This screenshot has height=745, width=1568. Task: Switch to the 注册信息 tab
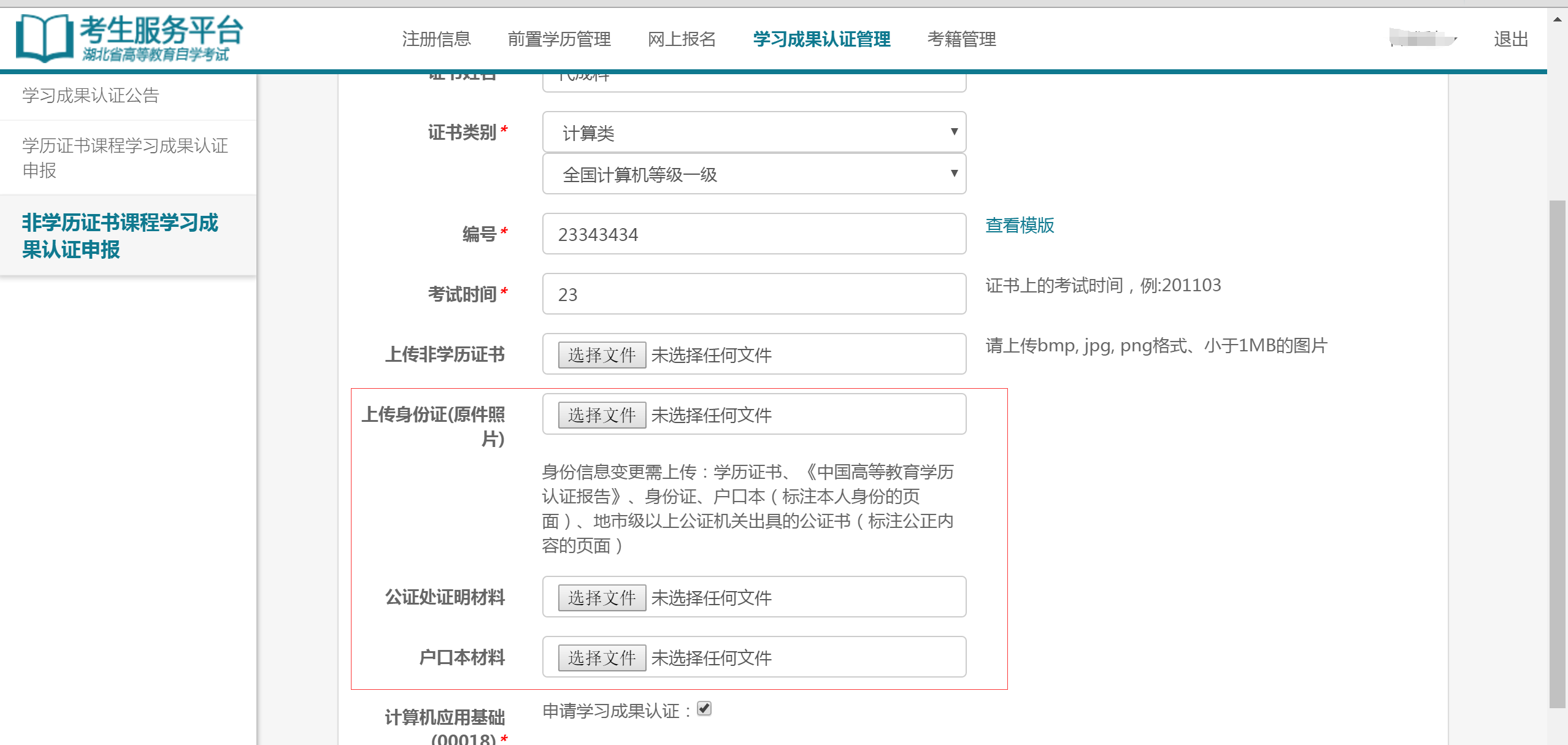pyautogui.click(x=436, y=39)
